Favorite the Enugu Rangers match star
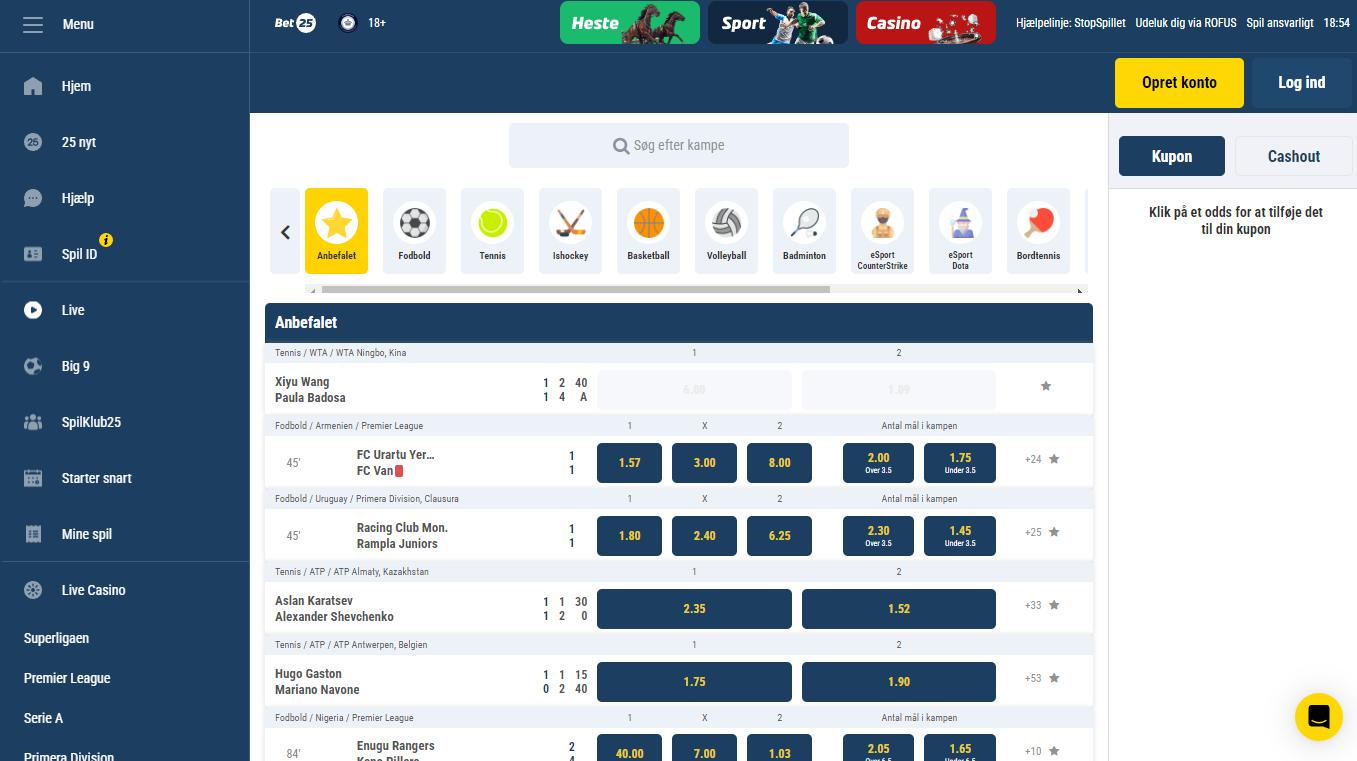Image resolution: width=1357 pixels, height=761 pixels. point(1054,751)
